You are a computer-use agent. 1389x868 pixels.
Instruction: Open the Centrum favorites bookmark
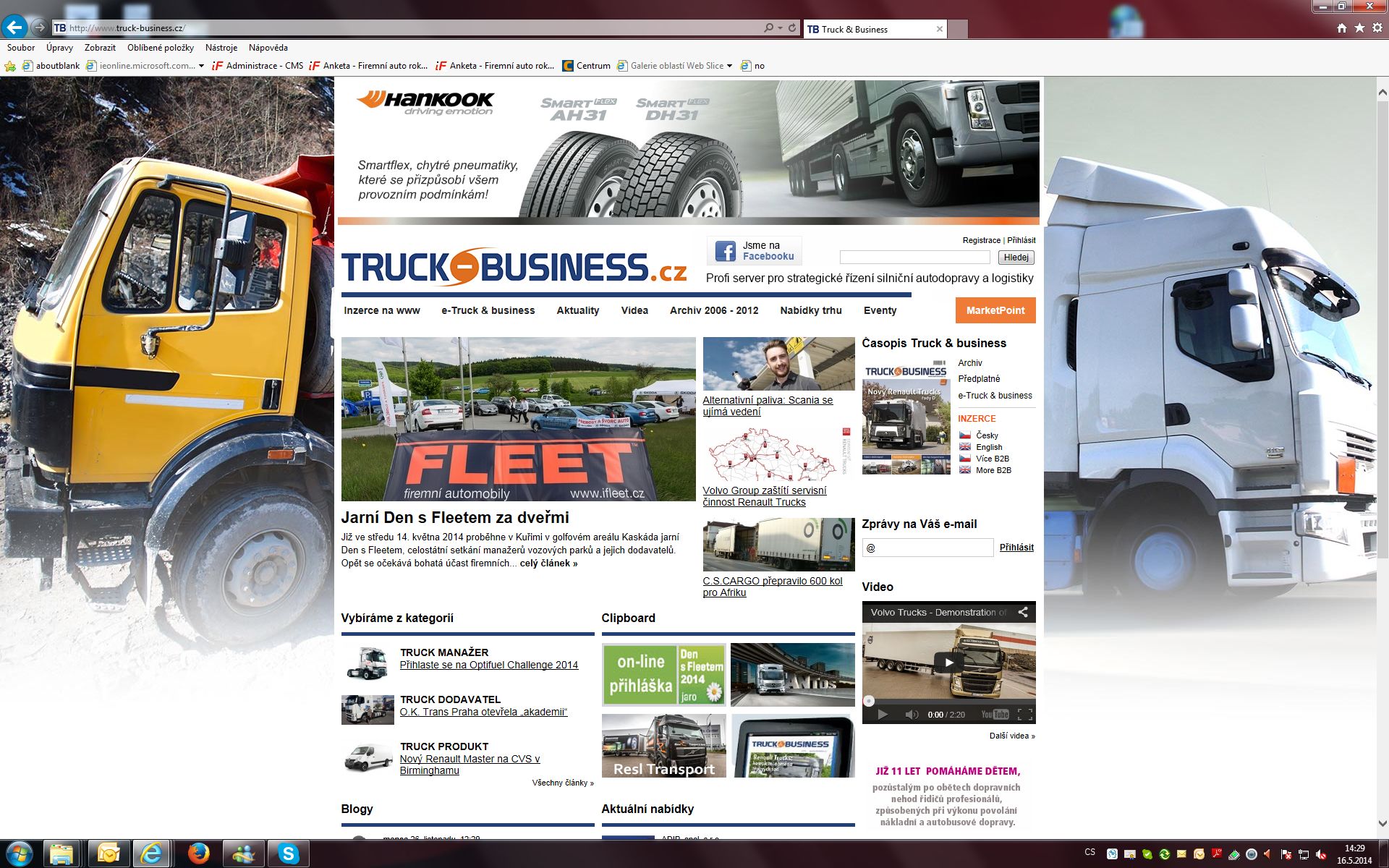(x=586, y=66)
